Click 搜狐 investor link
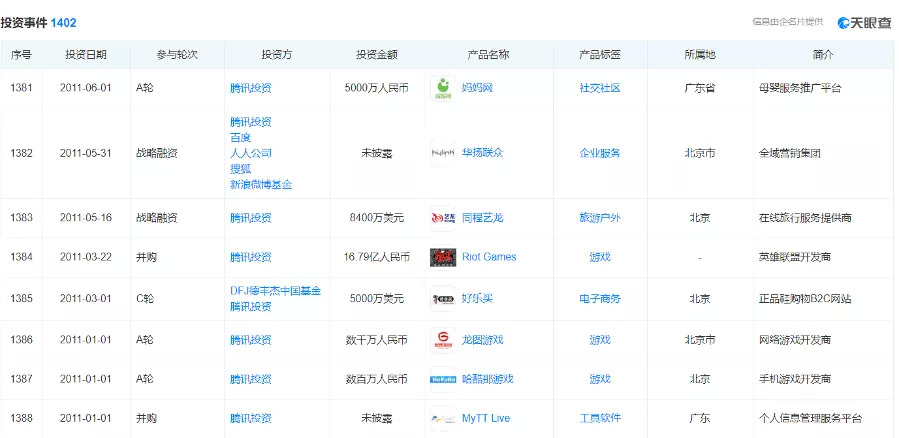Screen dimensions: 899x438 pyautogui.click(x=240, y=169)
